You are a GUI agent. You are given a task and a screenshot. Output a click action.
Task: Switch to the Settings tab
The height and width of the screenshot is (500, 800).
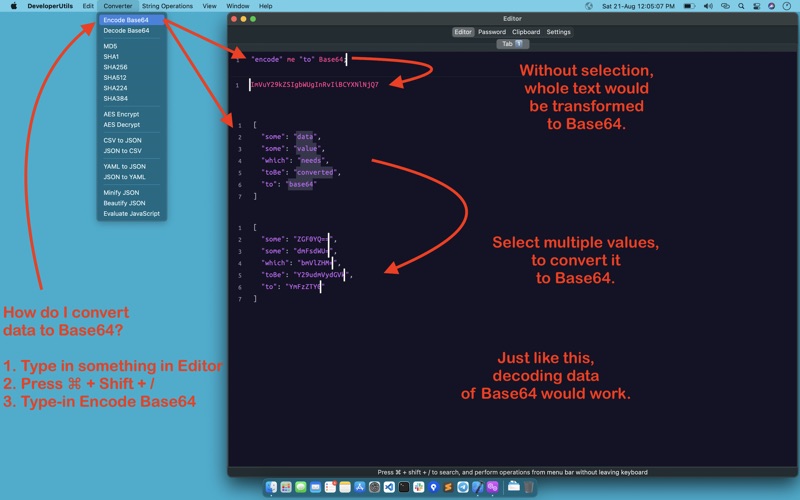tap(558, 32)
